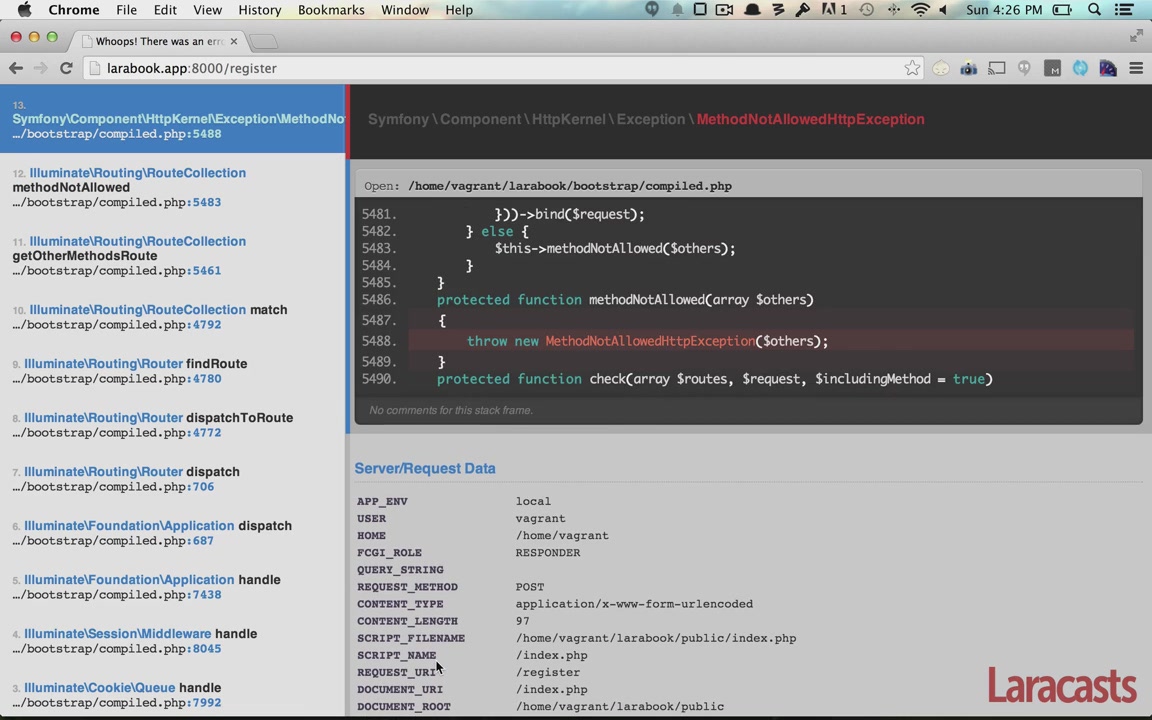Select the 'Whoops! There was an error' tab
The height and width of the screenshot is (720, 1152).
[159, 41]
